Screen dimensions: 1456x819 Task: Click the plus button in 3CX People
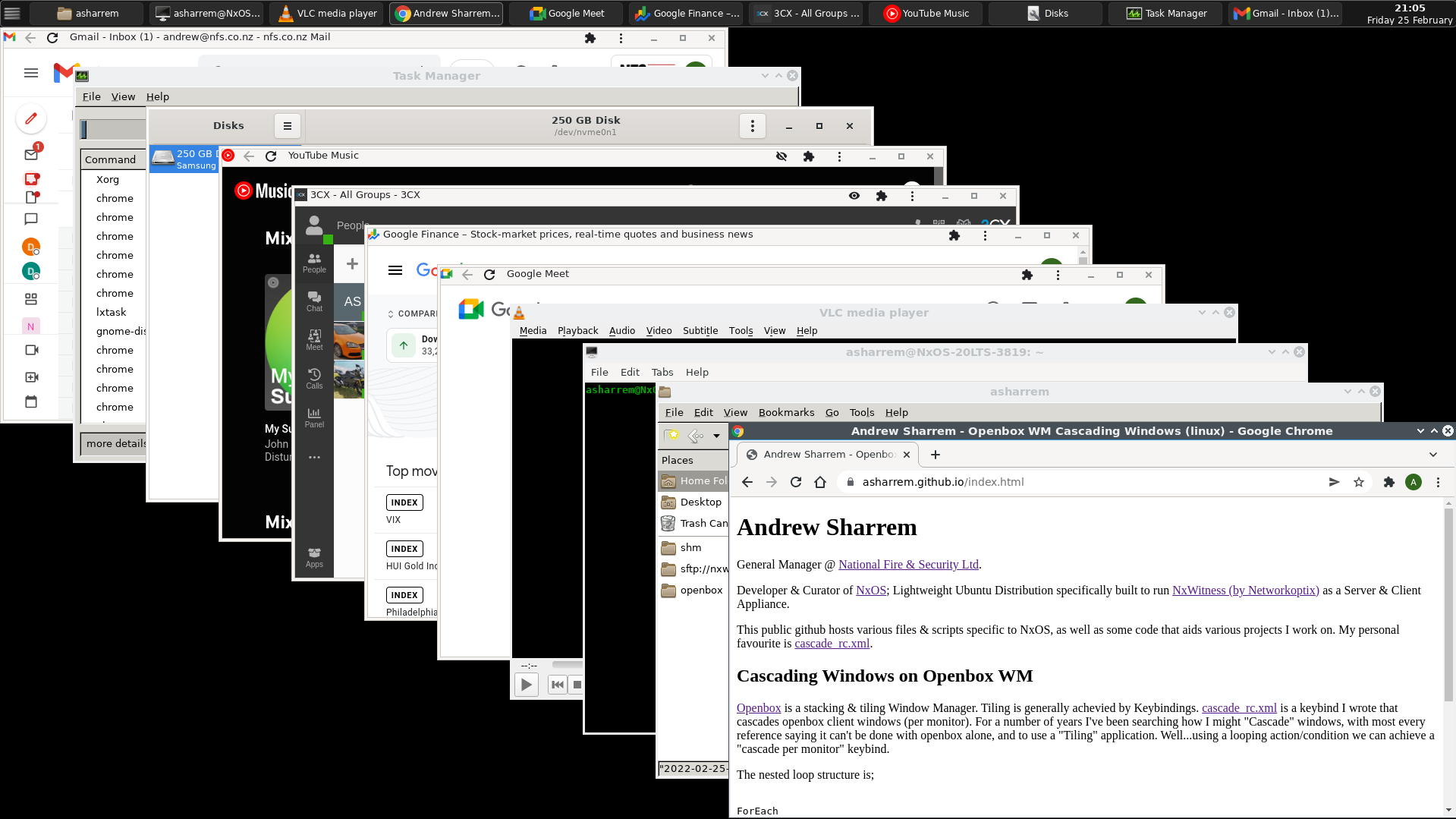pos(352,264)
